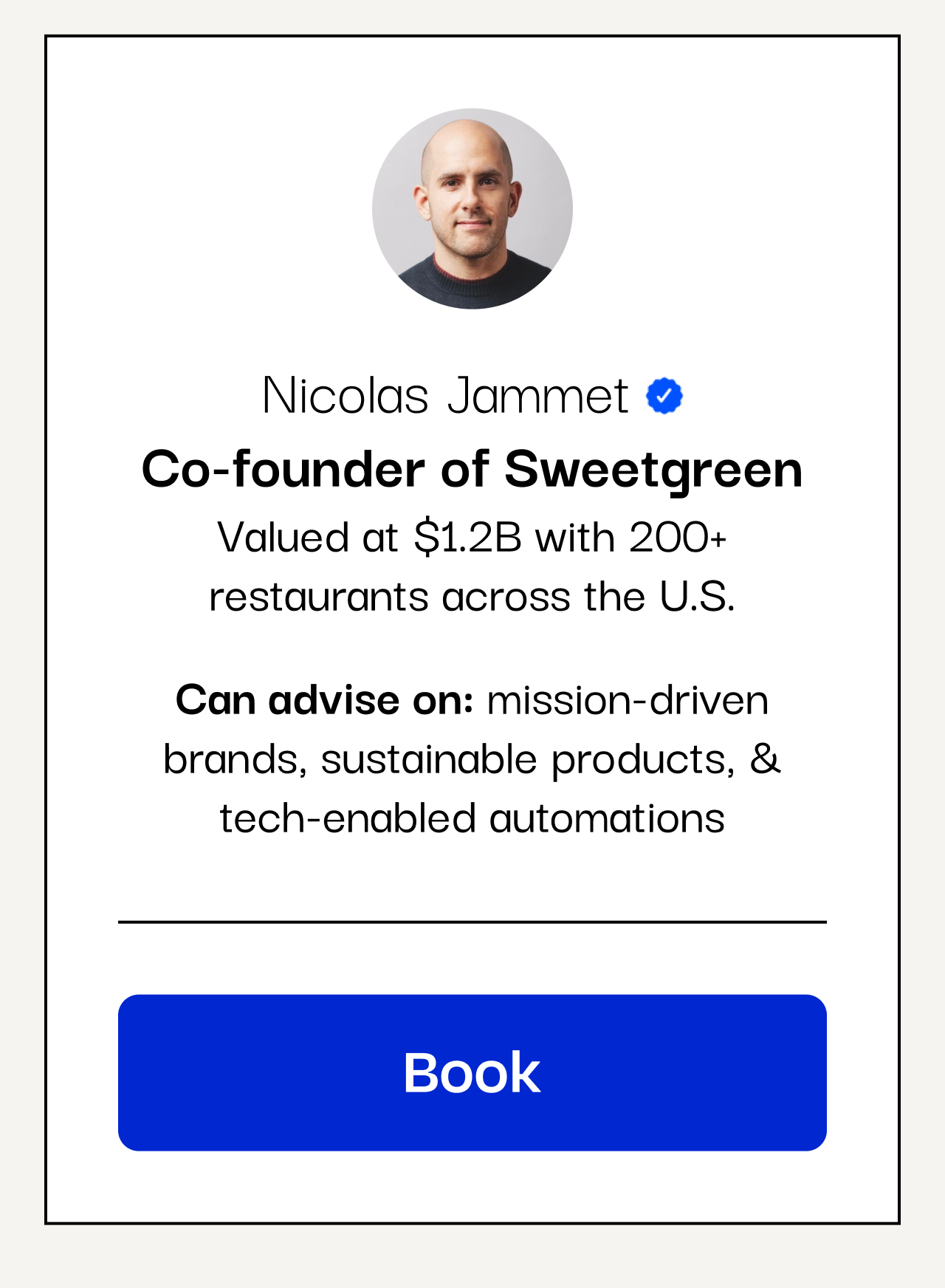Click the 'sustainable products' topic text
This screenshot has width=945, height=1288.
click(x=528, y=759)
